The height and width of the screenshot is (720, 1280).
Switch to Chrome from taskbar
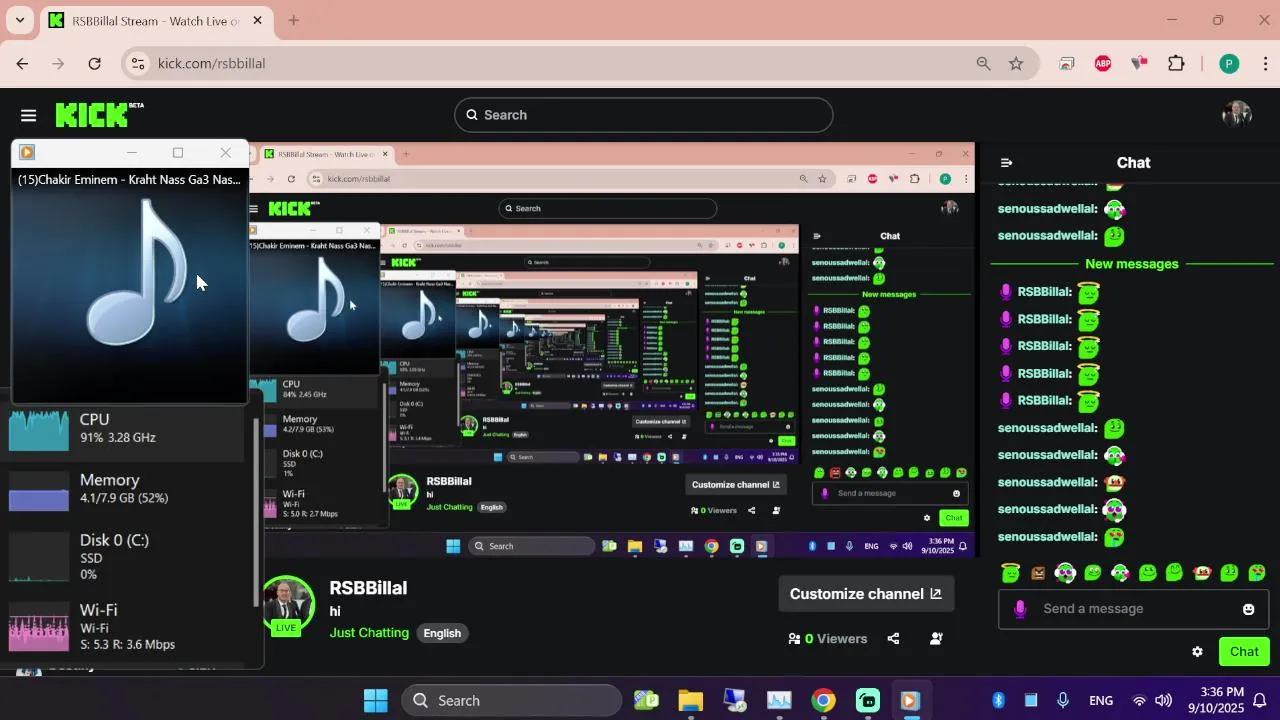(x=823, y=700)
